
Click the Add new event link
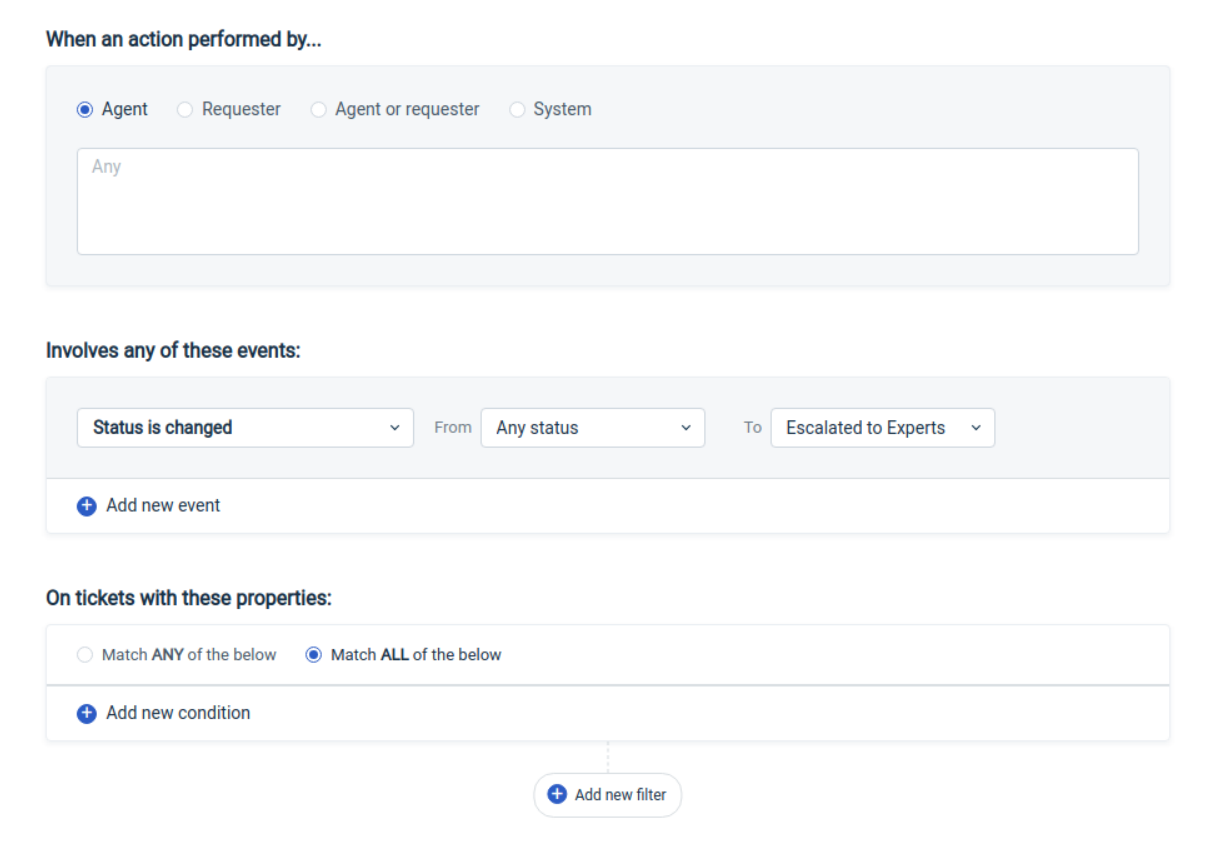[x=163, y=506]
